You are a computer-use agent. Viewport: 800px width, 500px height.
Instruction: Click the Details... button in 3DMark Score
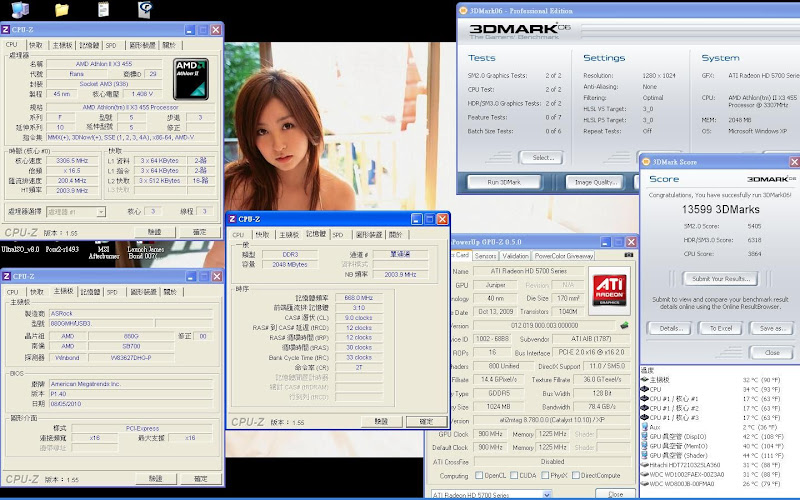coord(671,328)
